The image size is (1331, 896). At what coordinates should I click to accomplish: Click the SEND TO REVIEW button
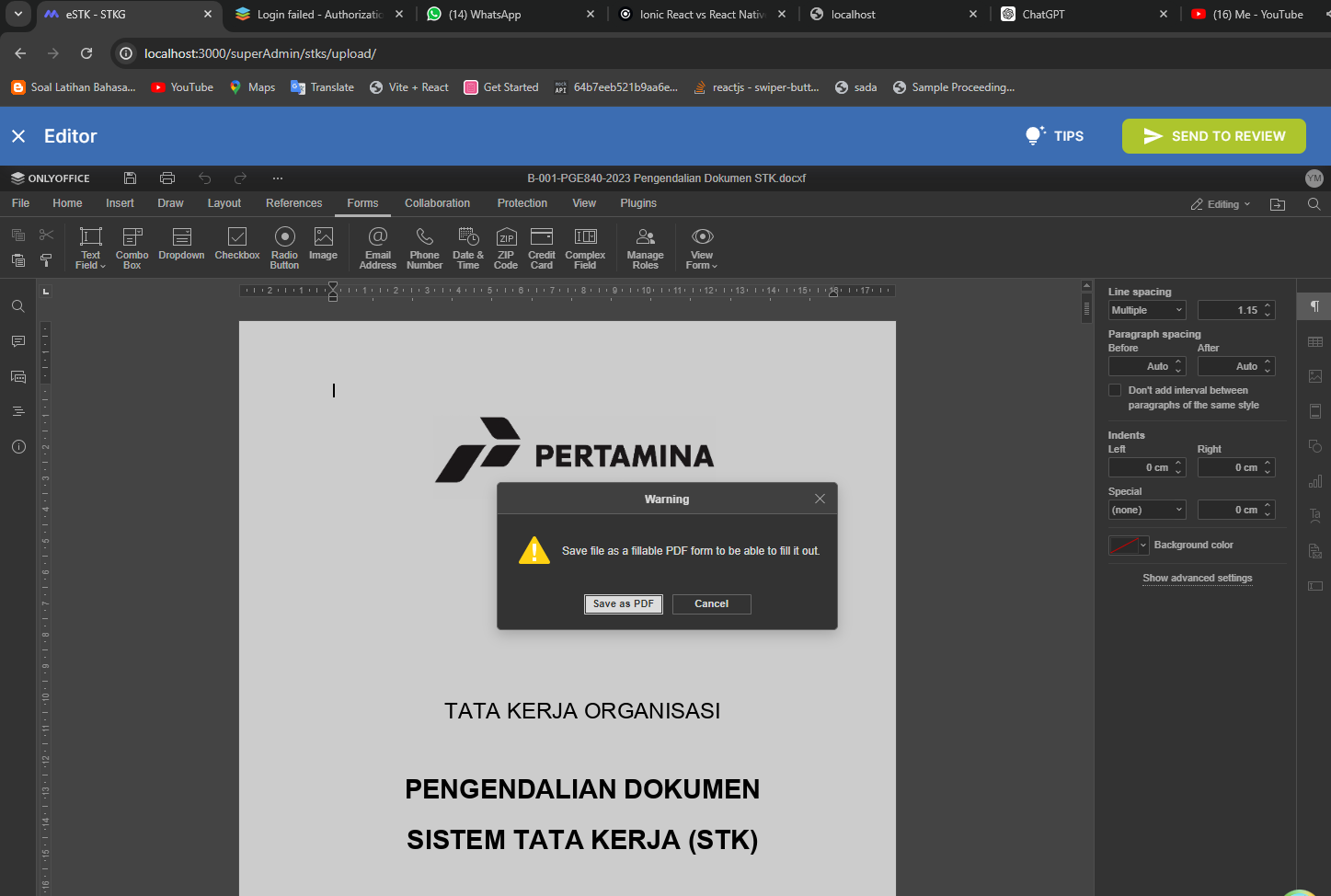tap(1214, 136)
